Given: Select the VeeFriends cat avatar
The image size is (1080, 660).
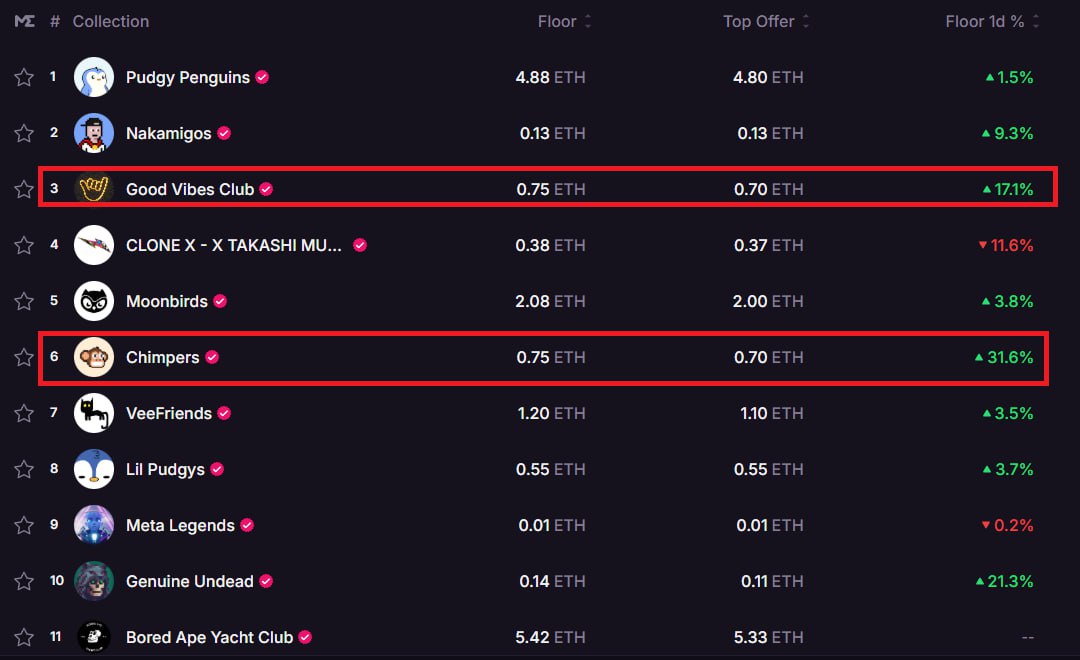Looking at the screenshot, I should click(x=94, y=413).
